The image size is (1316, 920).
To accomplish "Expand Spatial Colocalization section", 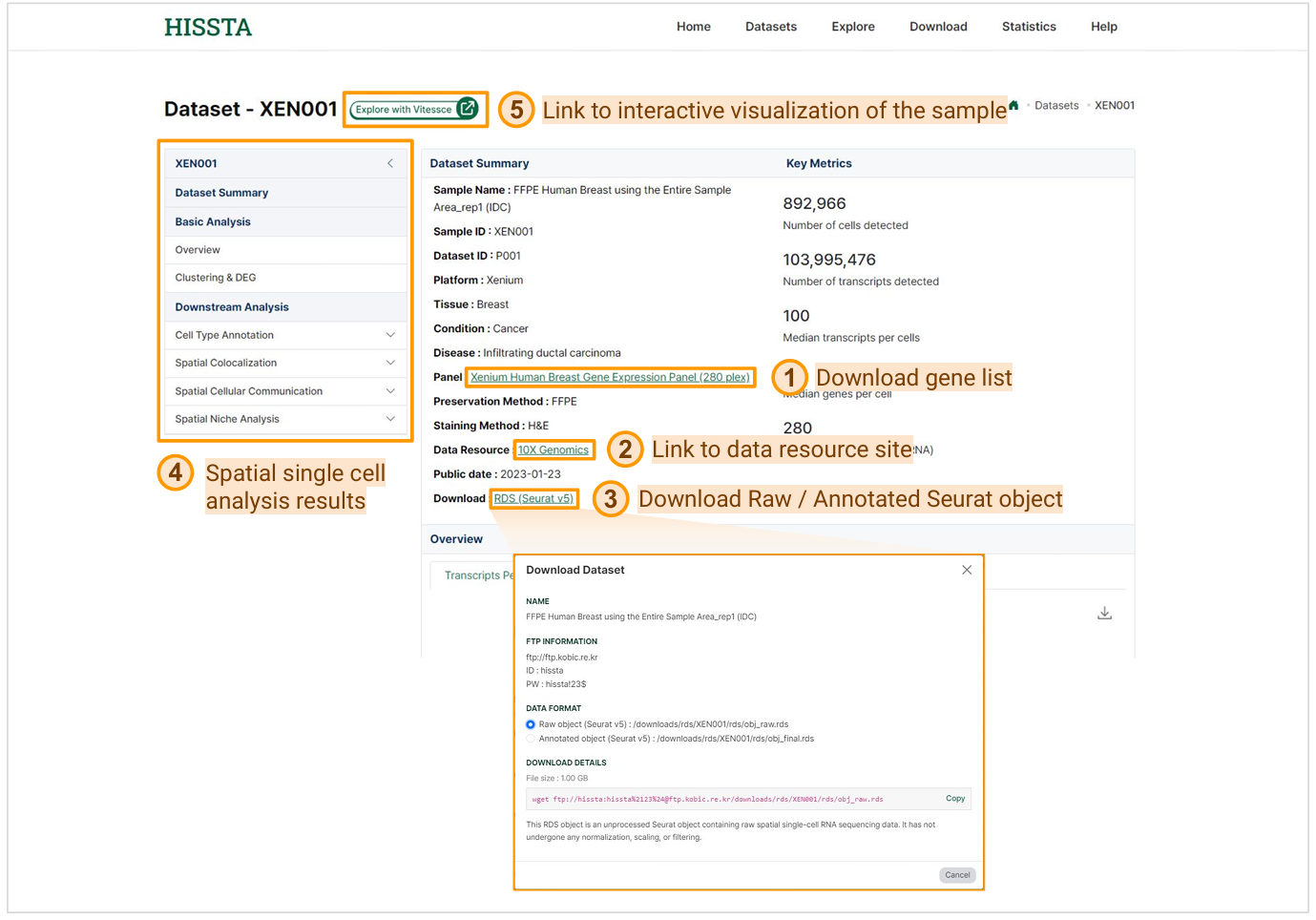I will [390, 363].
